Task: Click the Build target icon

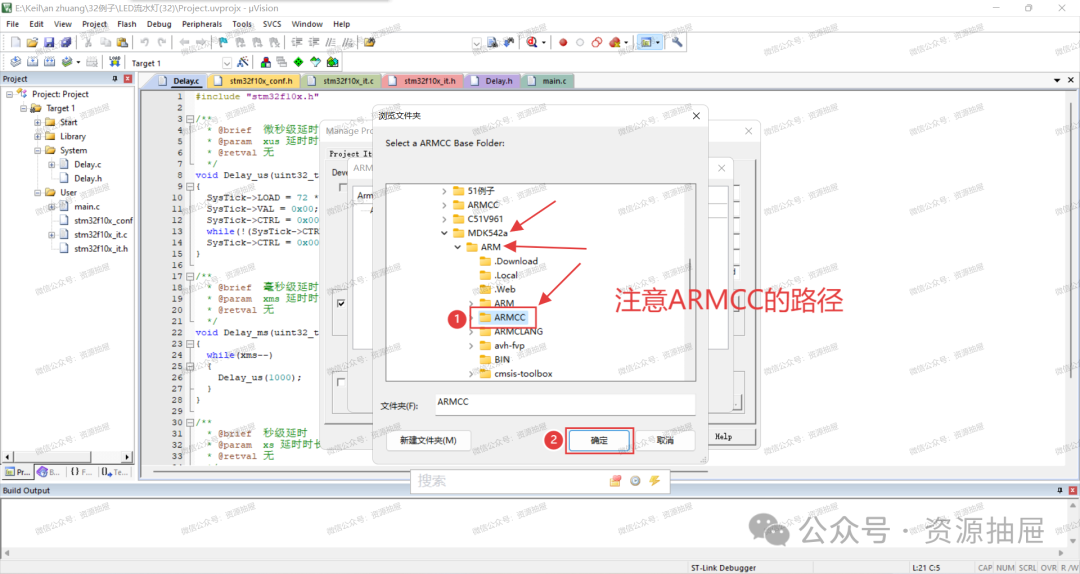Action: [x=32, y=62]
